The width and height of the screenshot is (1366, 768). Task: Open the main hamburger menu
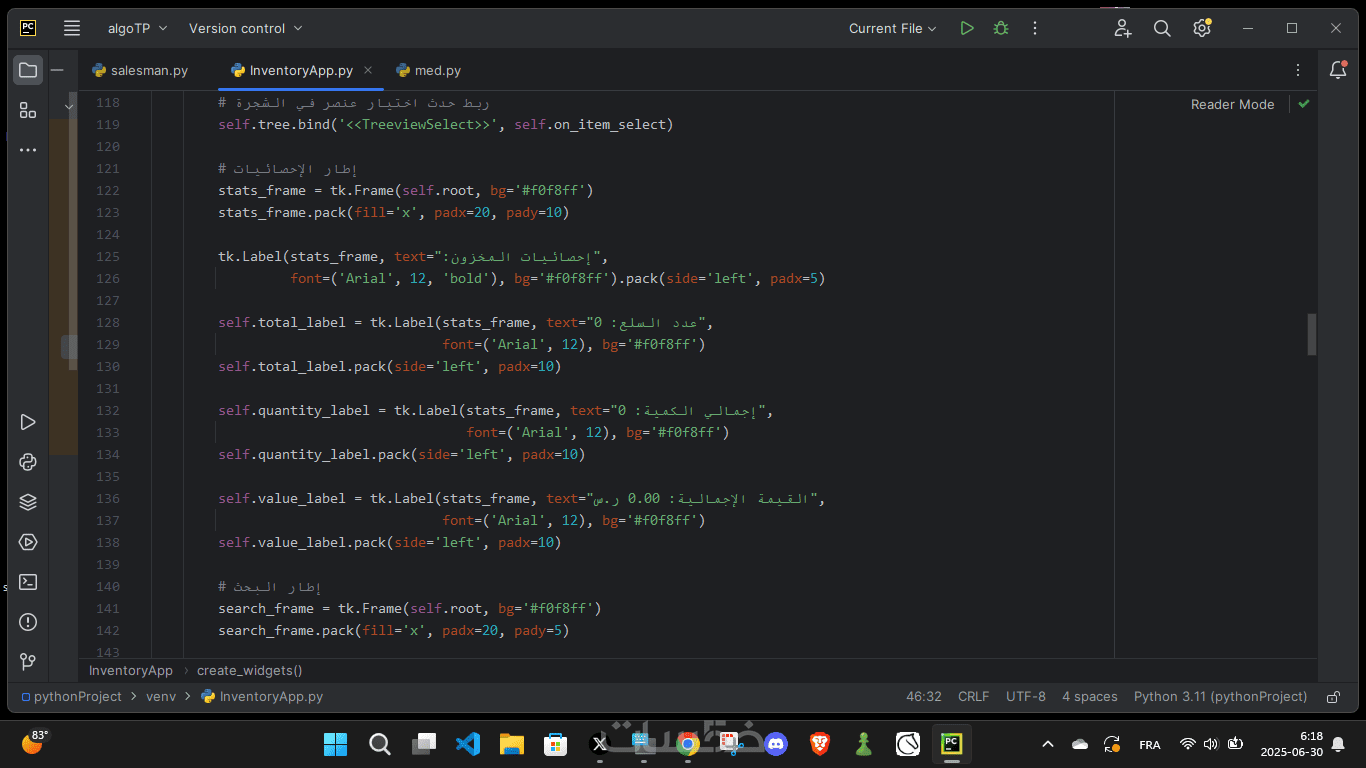(71, 28)
